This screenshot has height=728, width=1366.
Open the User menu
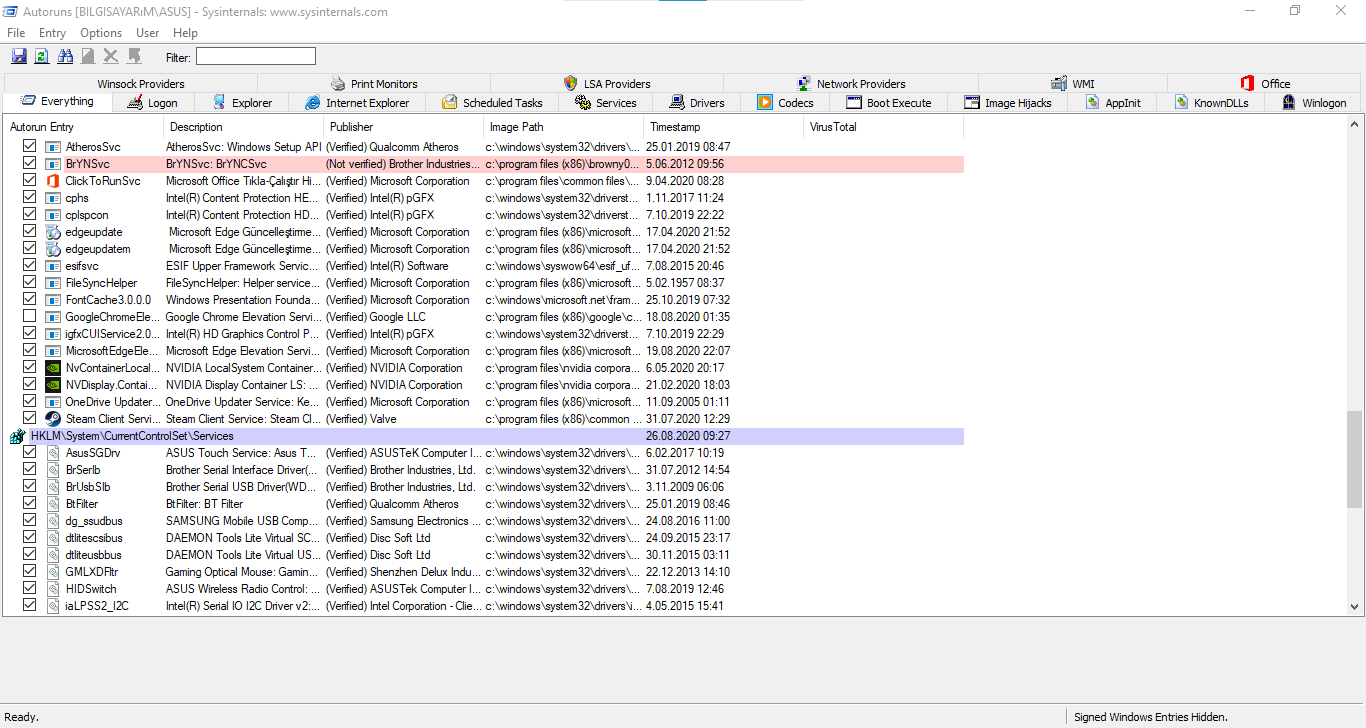tap(148, 33)
